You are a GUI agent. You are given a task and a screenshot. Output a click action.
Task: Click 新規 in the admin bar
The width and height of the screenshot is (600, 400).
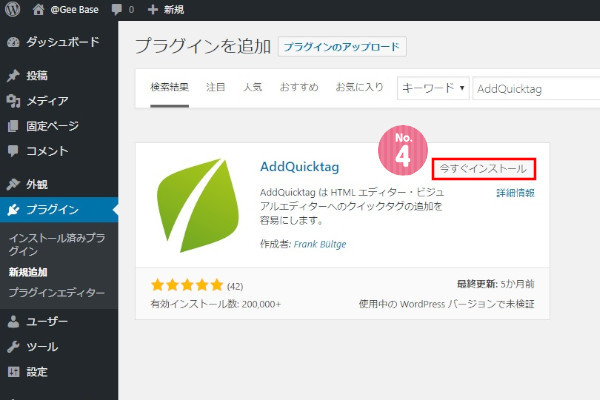coord(174,10)
